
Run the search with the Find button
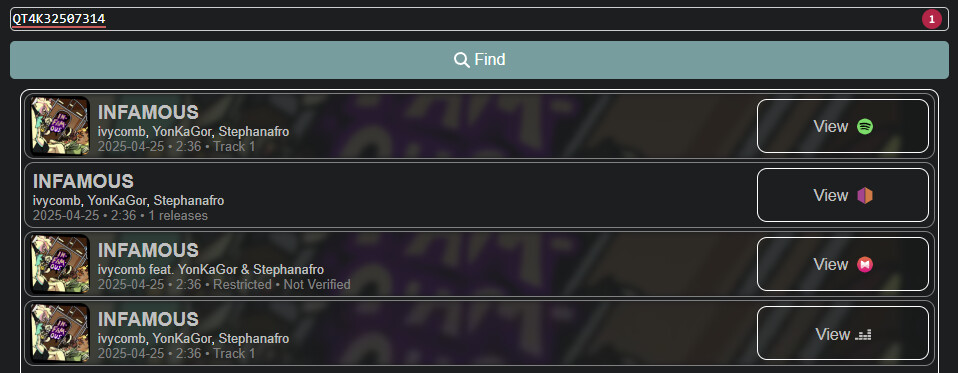[479, 60]
